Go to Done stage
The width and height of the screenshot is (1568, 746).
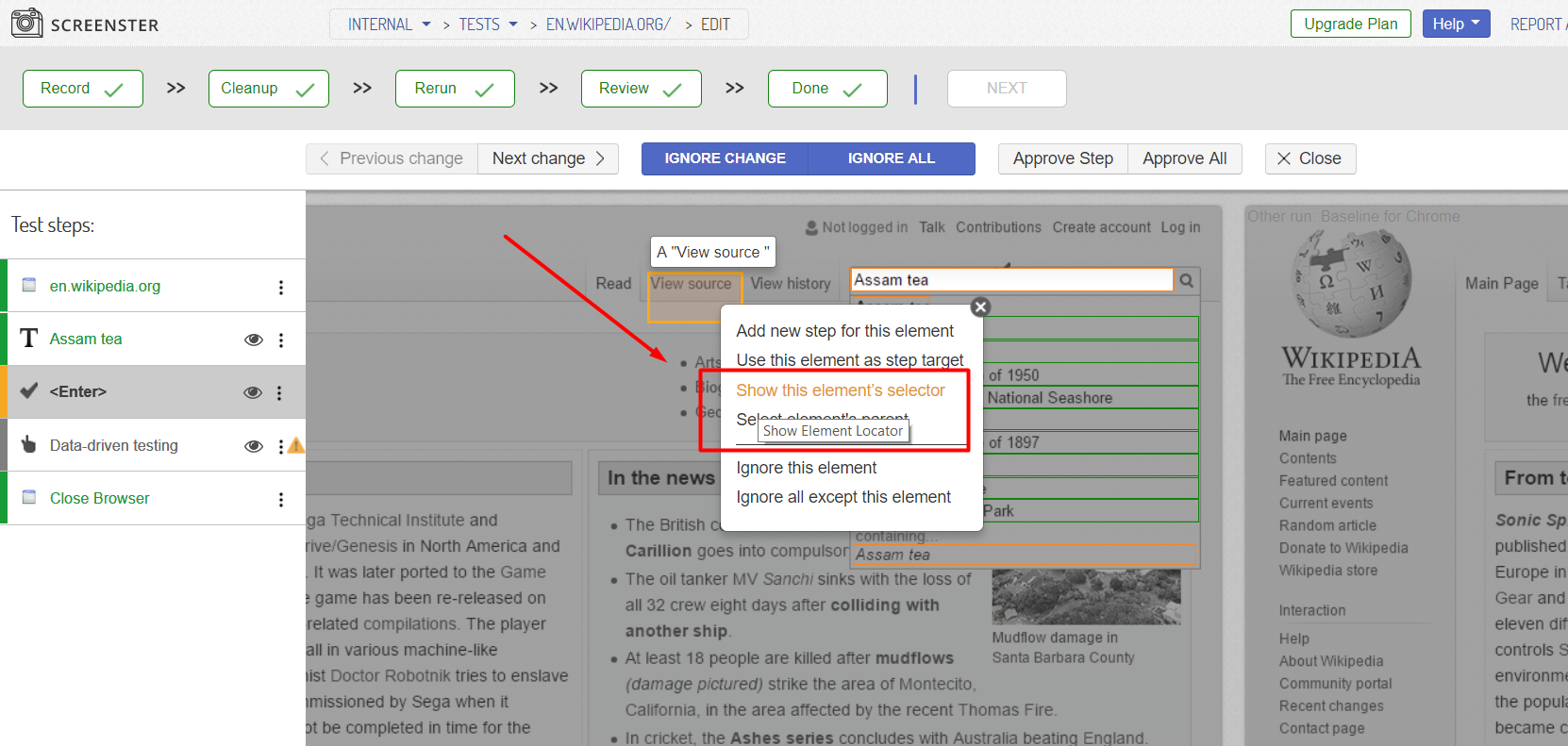point(827,89)
